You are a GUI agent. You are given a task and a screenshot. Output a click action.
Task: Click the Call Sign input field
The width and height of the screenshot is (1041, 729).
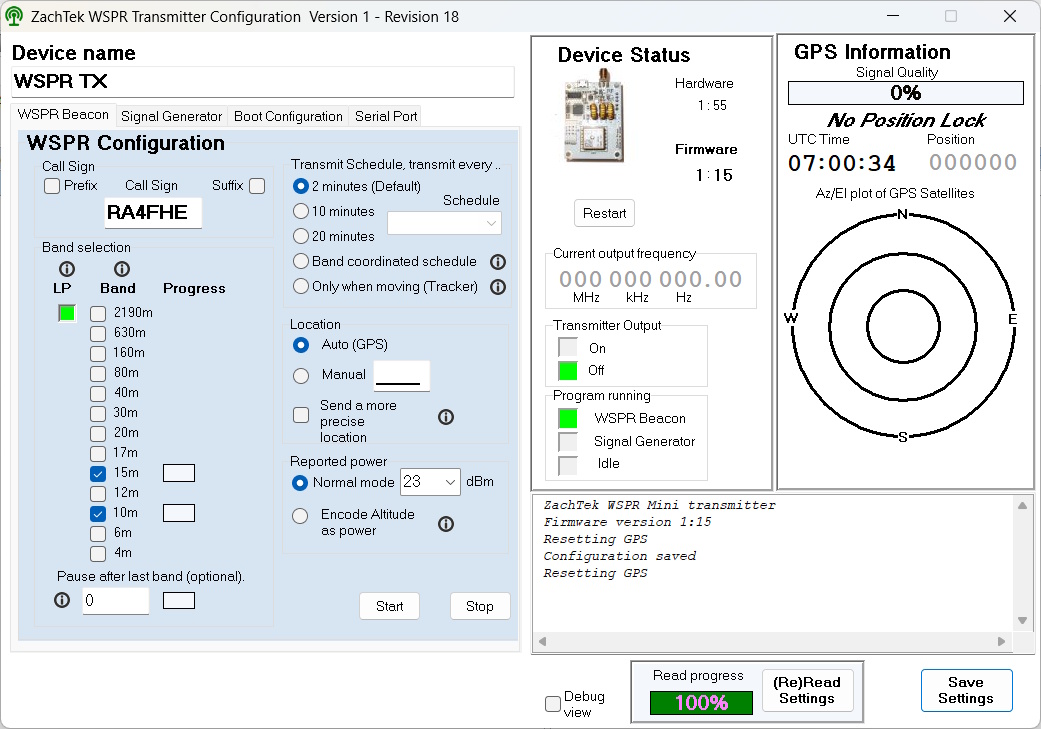(x=153, y=212)
